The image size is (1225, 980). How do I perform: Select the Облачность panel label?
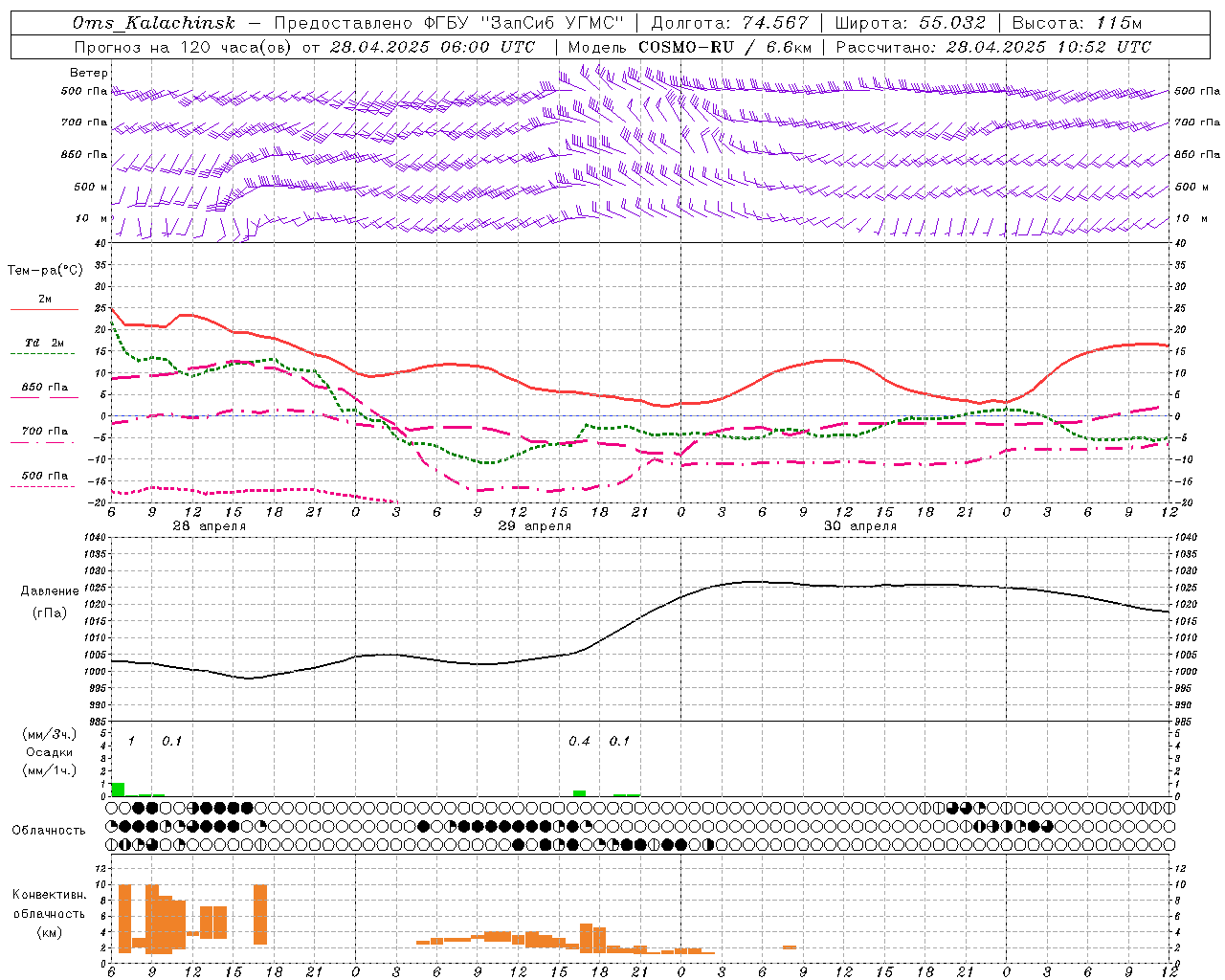click(x=49, y=831)
